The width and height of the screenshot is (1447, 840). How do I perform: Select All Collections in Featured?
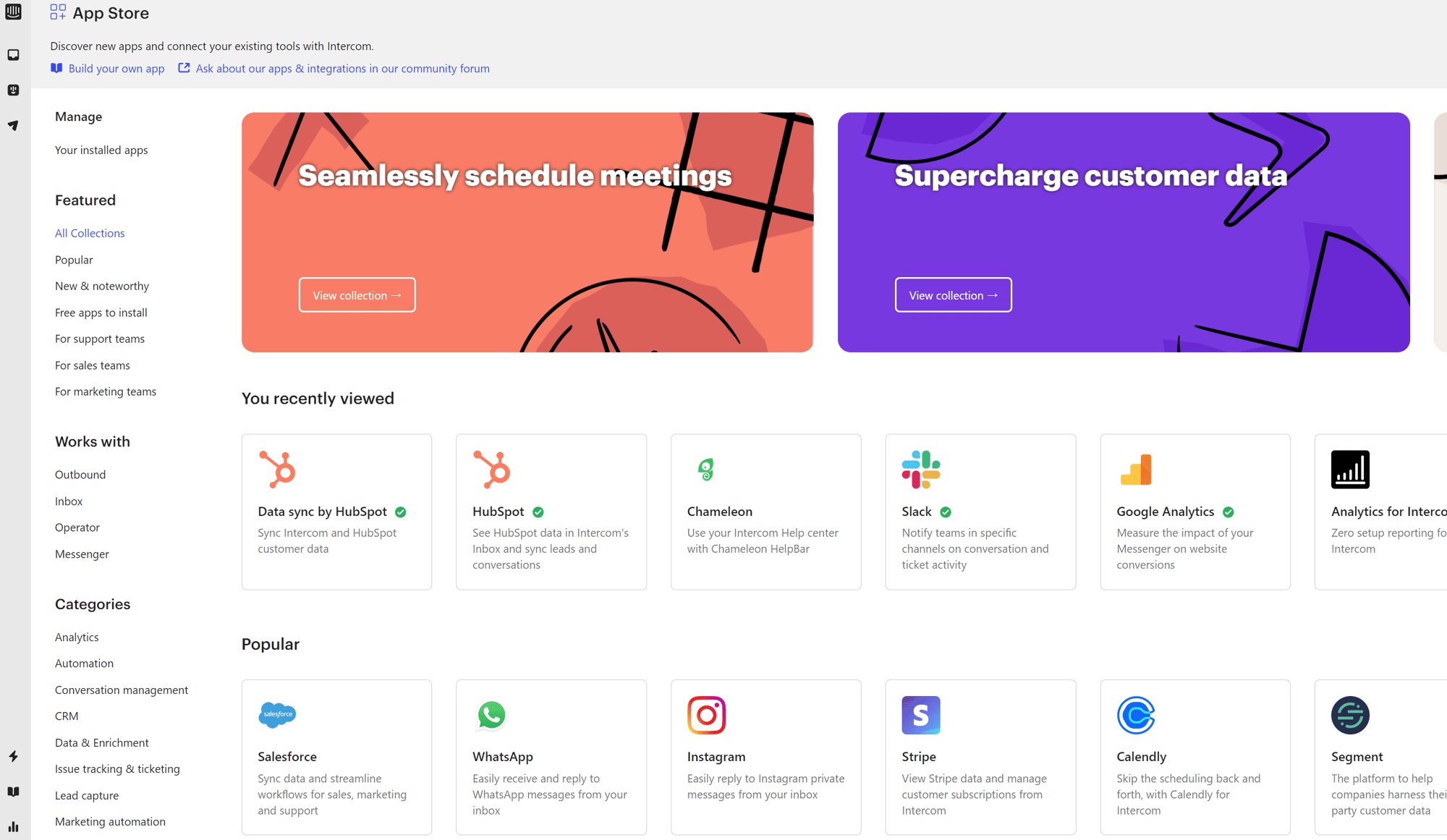(90, 233)
